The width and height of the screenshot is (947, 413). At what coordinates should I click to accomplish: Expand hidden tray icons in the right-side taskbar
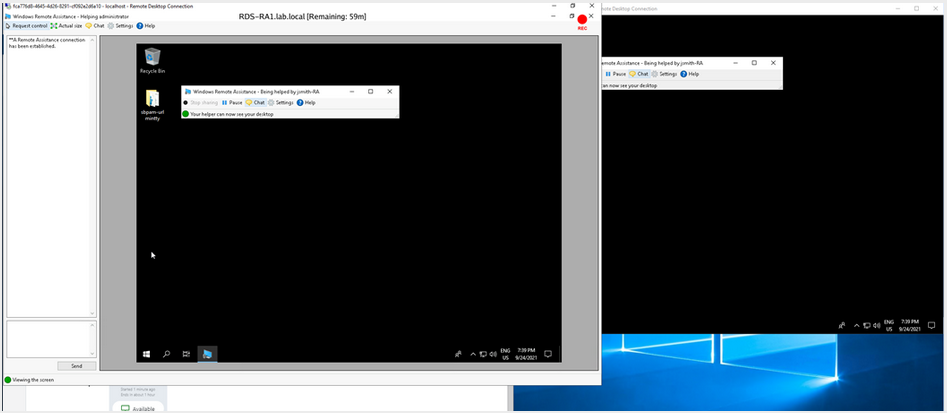pyautogui.click(x=856, y=326)
